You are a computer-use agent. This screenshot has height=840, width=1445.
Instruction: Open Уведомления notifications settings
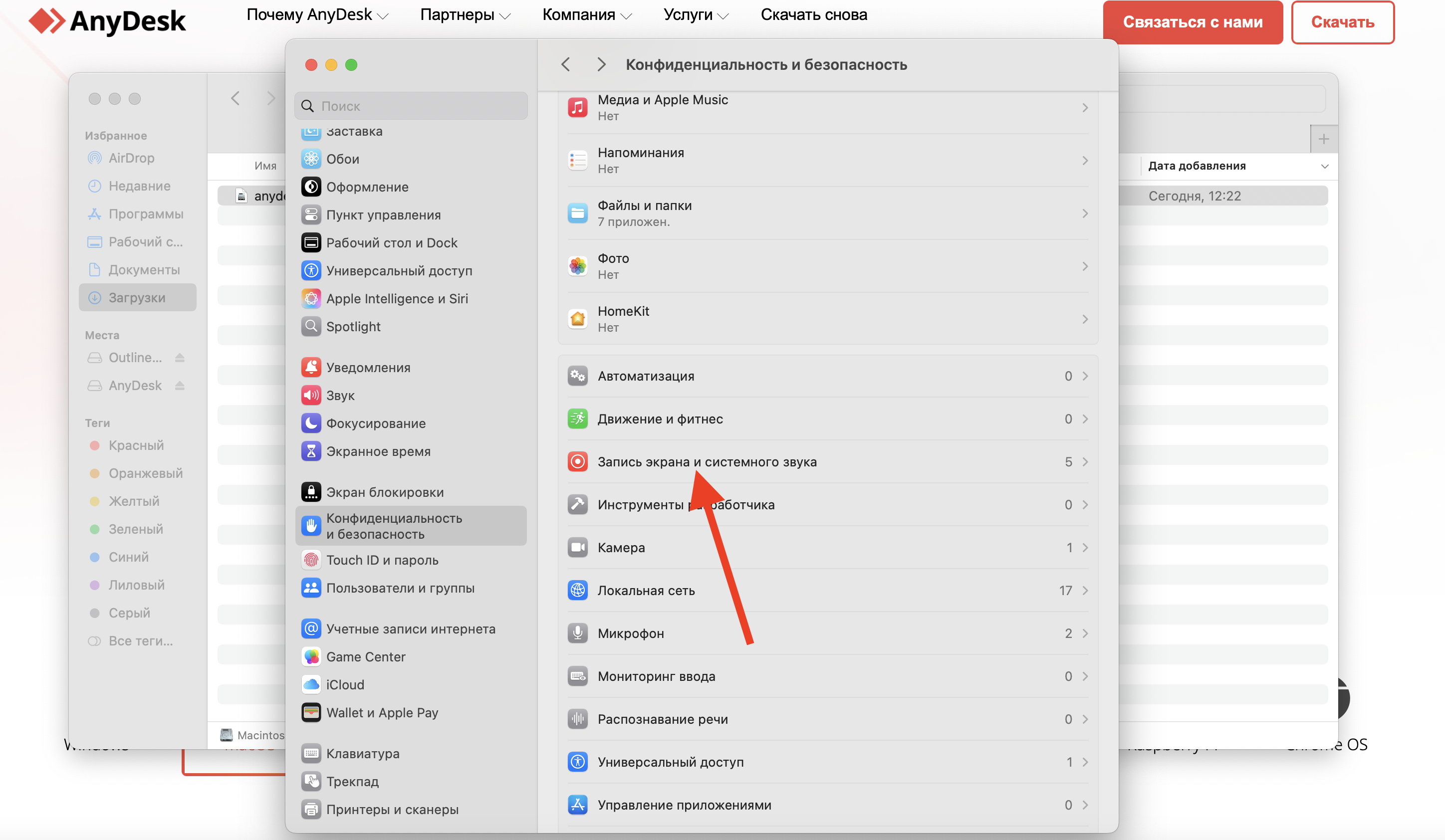tap(411, 368)
